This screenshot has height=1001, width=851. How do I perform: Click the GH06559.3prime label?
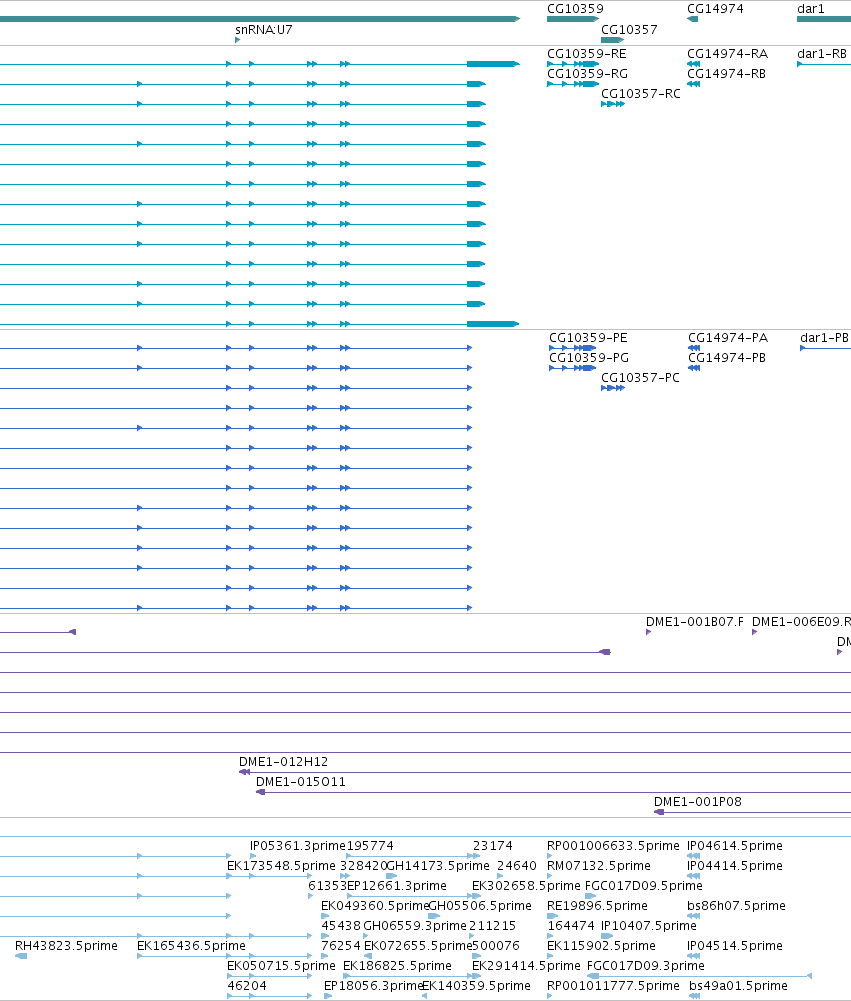click(x=415, y=926)
